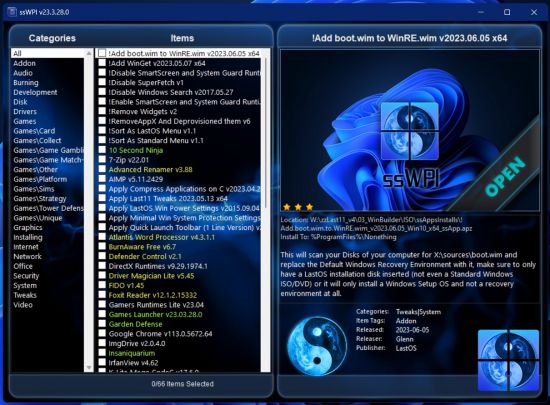This screenshot has height=405, width=550.
Task: Click the 0/66 Items Selected status bar
Action: tap(182, 384)
